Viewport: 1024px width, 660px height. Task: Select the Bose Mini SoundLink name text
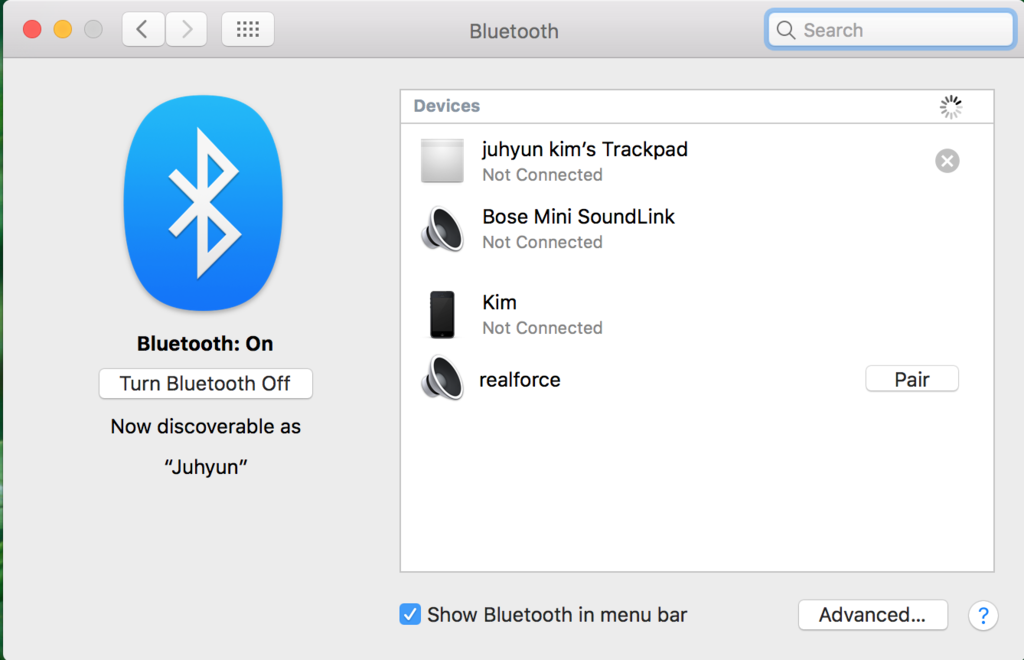coord(578,217)
